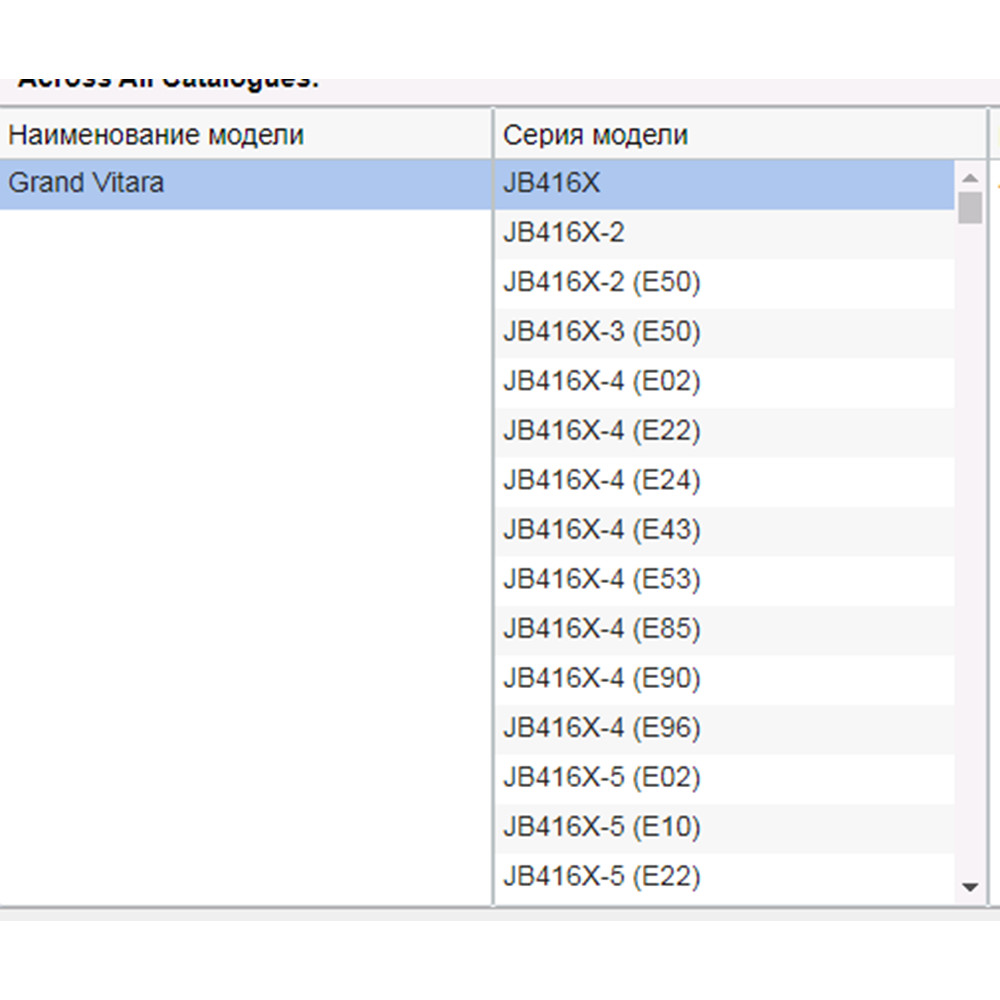Select JB416X-5 (E02) series
The image size is (1000, 1000).
coord(602,778)
